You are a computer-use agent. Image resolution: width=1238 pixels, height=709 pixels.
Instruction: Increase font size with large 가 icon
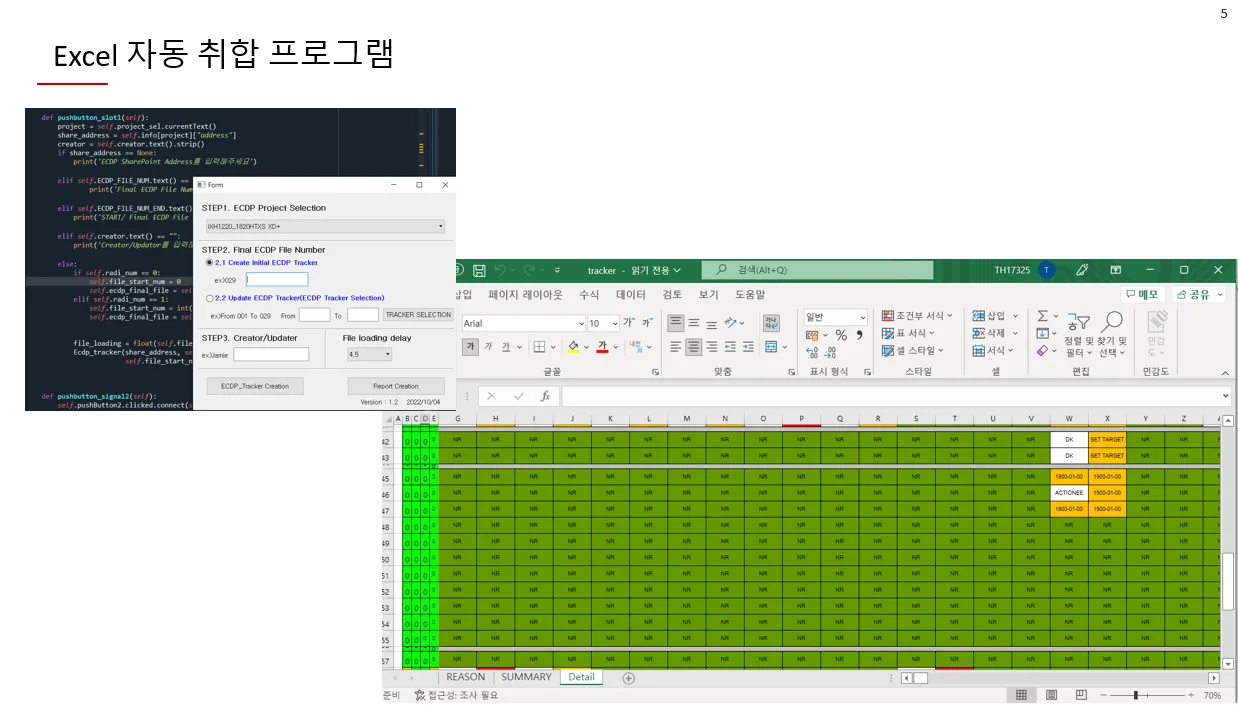pos(628,322)
